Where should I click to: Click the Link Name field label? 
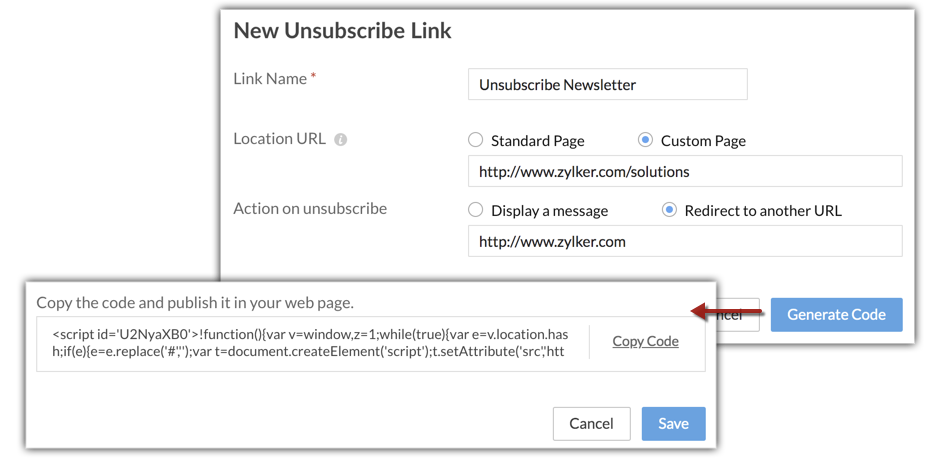point(270,78)
